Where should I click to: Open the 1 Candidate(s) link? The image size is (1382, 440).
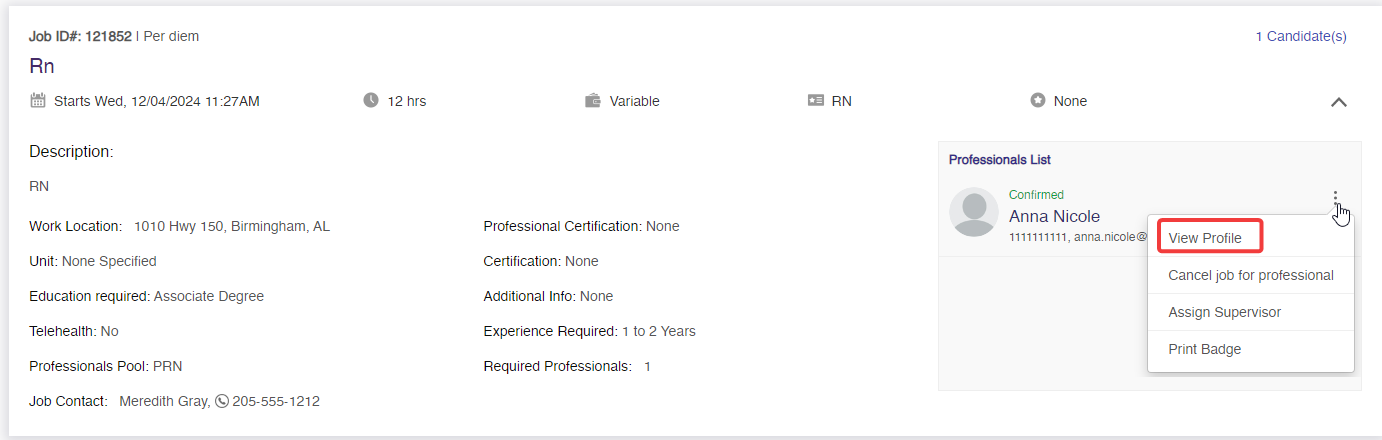1301,36
